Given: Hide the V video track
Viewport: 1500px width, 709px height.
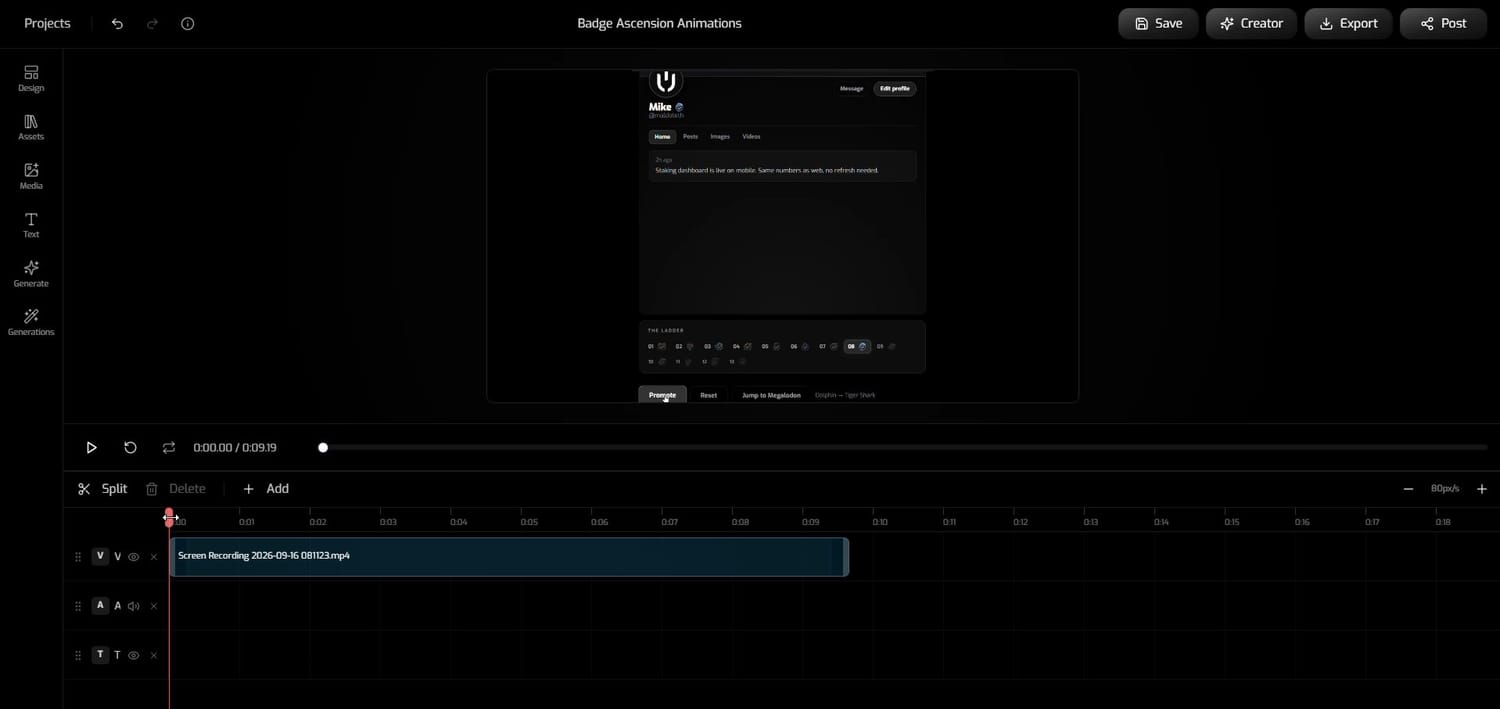Looking at the screenshot, I should (133, 557).
